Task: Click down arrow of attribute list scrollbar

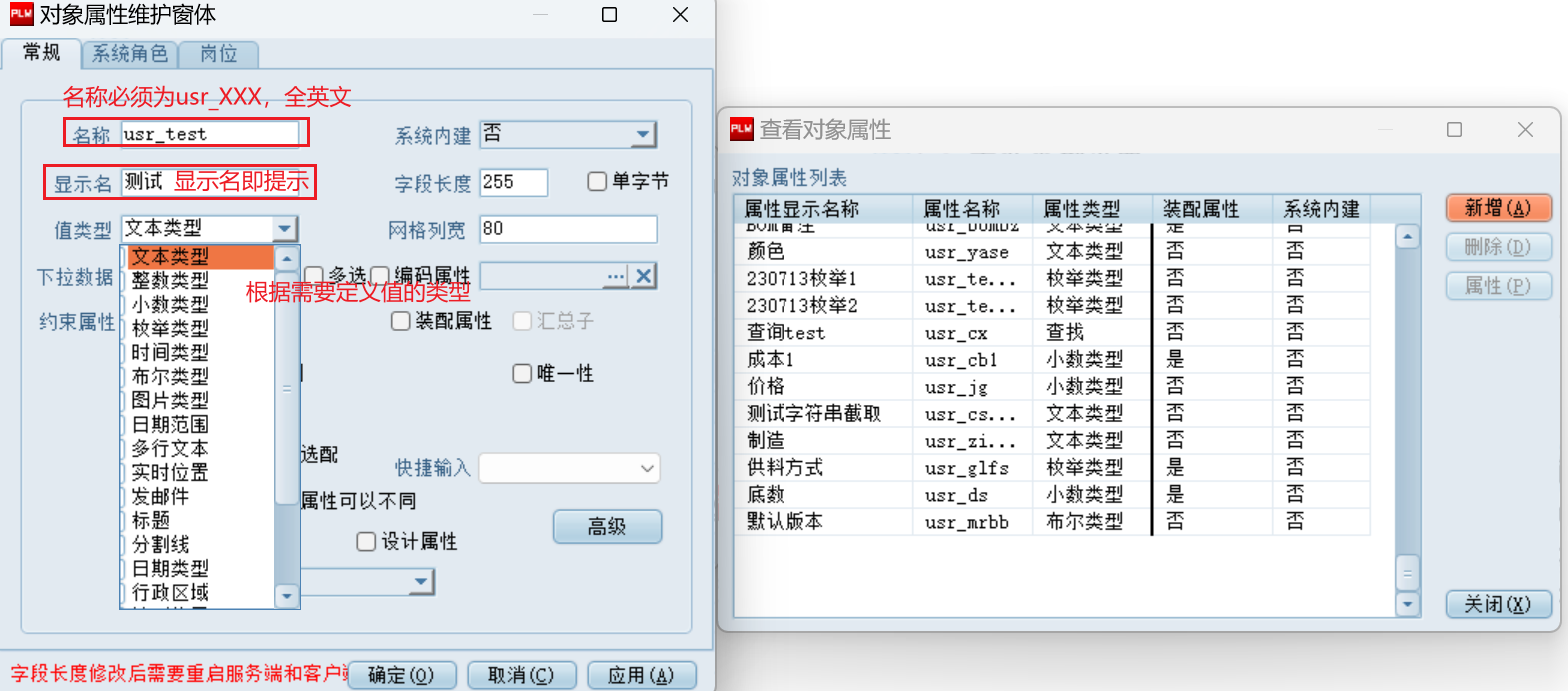Action: 1407,603
